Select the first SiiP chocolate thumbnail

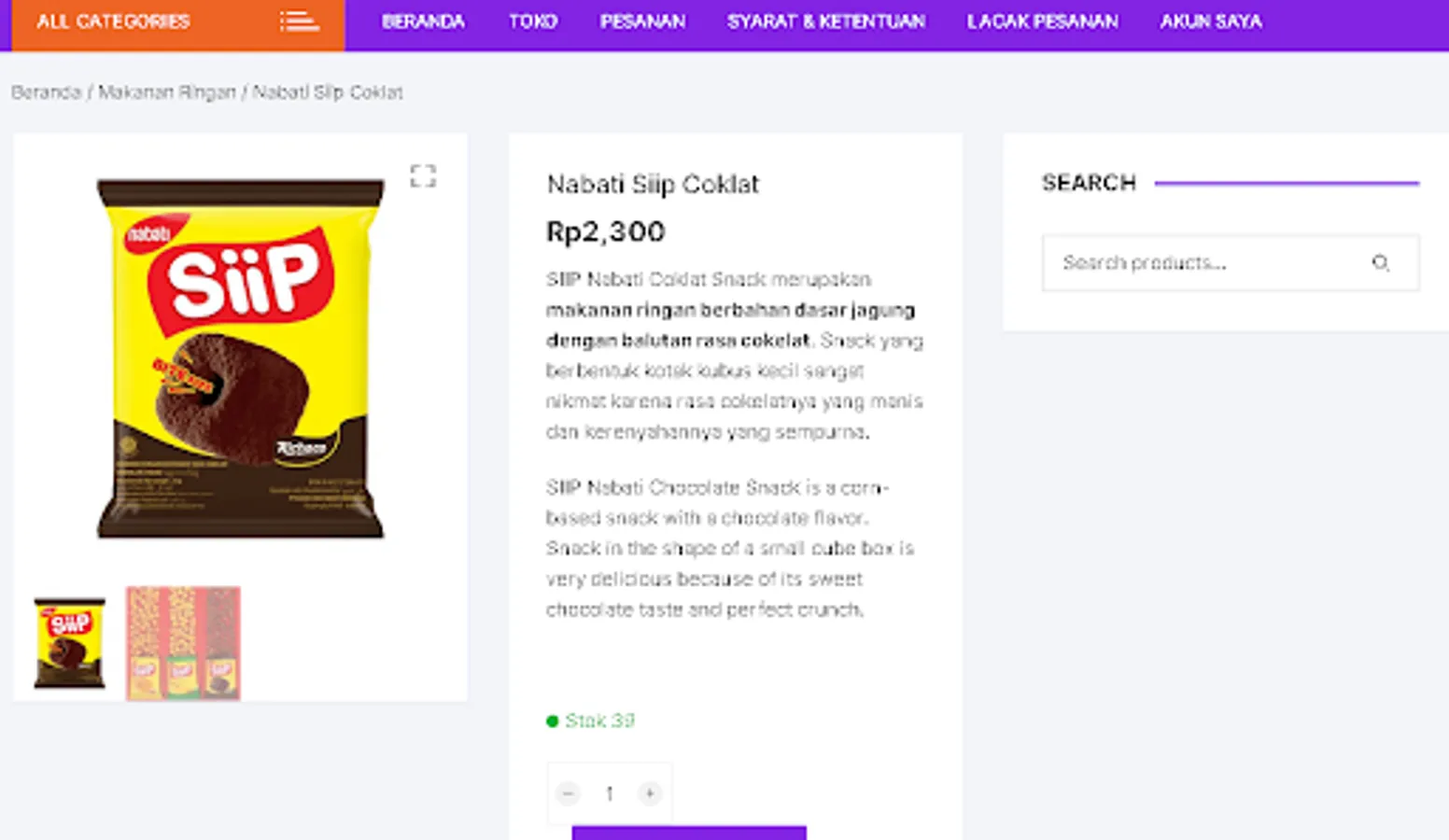click(x=70, y=644)
